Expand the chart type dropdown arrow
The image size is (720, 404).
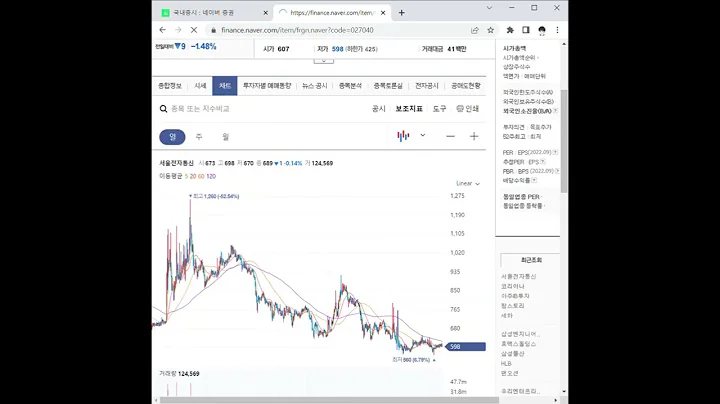423,135
